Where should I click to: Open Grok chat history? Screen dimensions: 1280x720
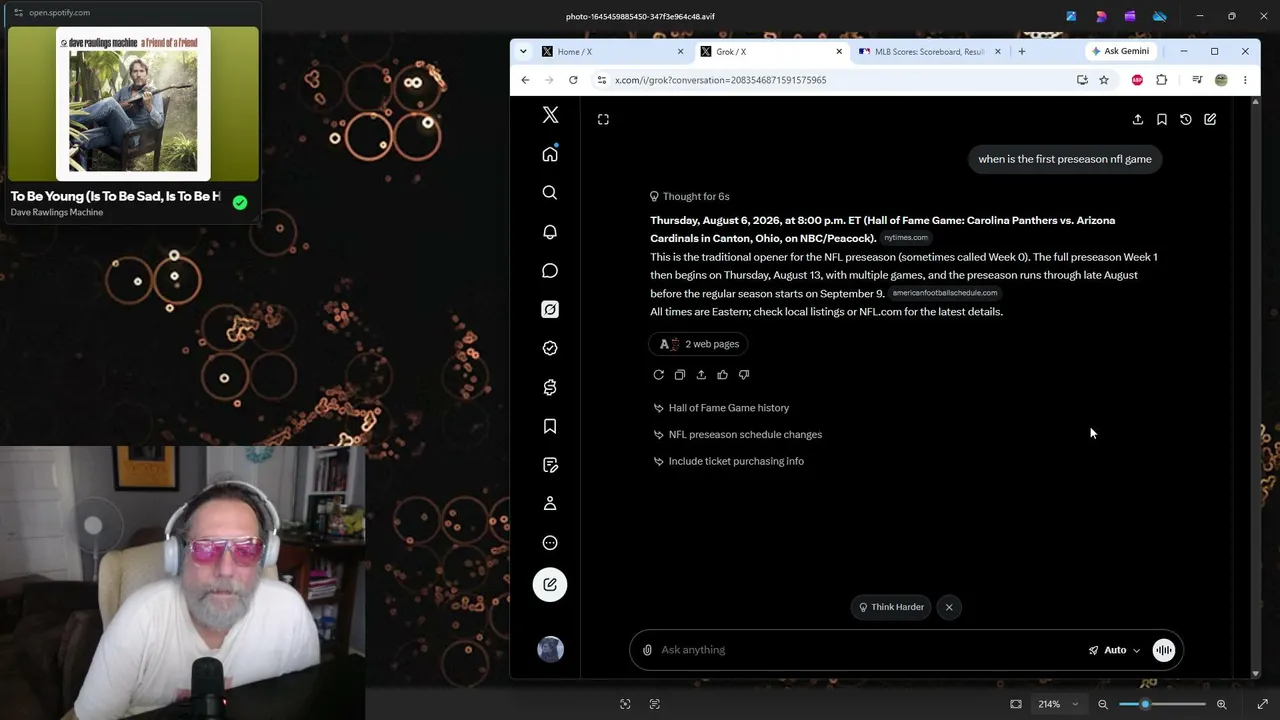pos(1186,120)
